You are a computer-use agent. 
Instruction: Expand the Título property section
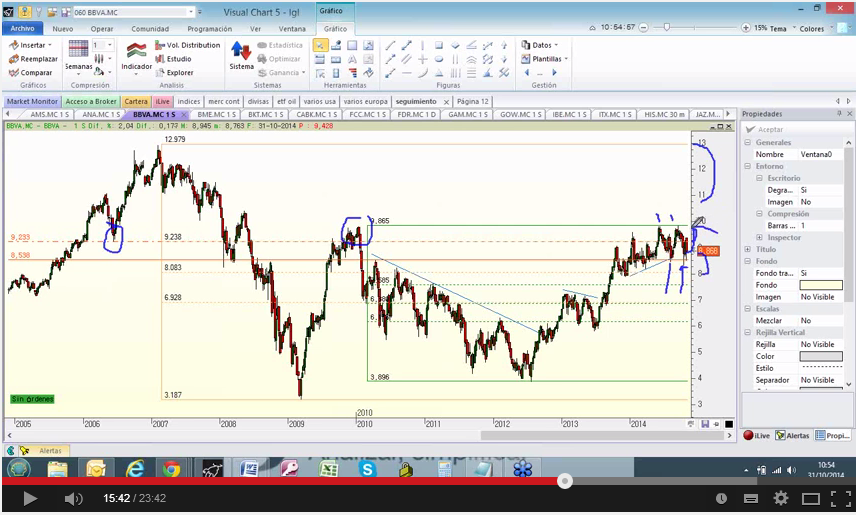click(747, 249)
